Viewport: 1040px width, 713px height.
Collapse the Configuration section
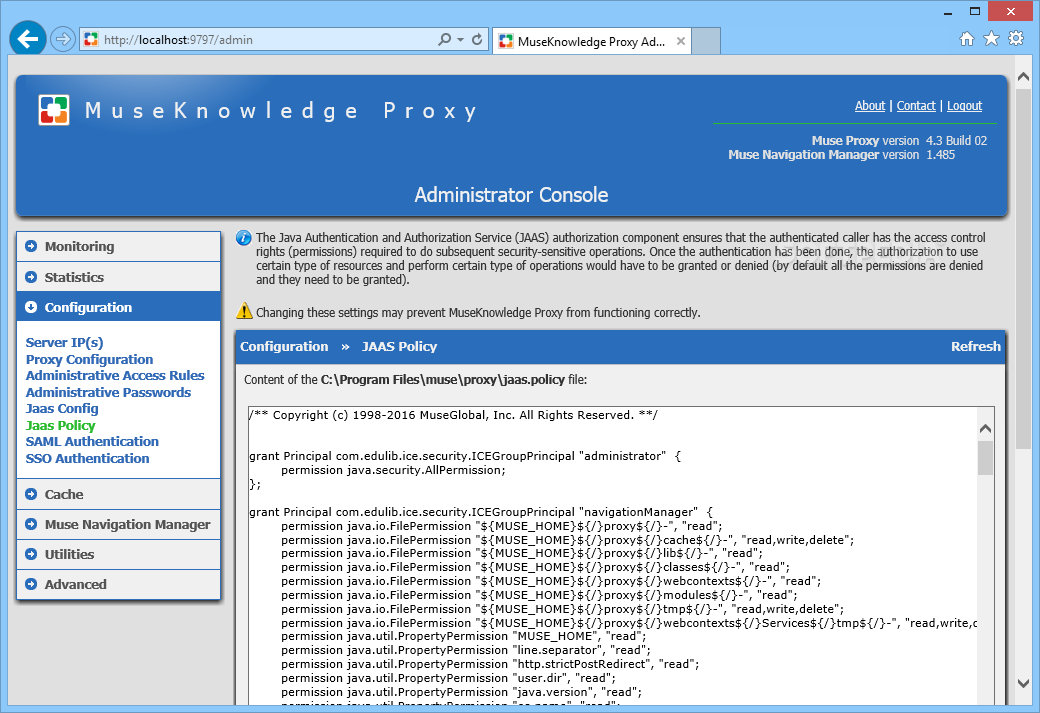point(119,307)
